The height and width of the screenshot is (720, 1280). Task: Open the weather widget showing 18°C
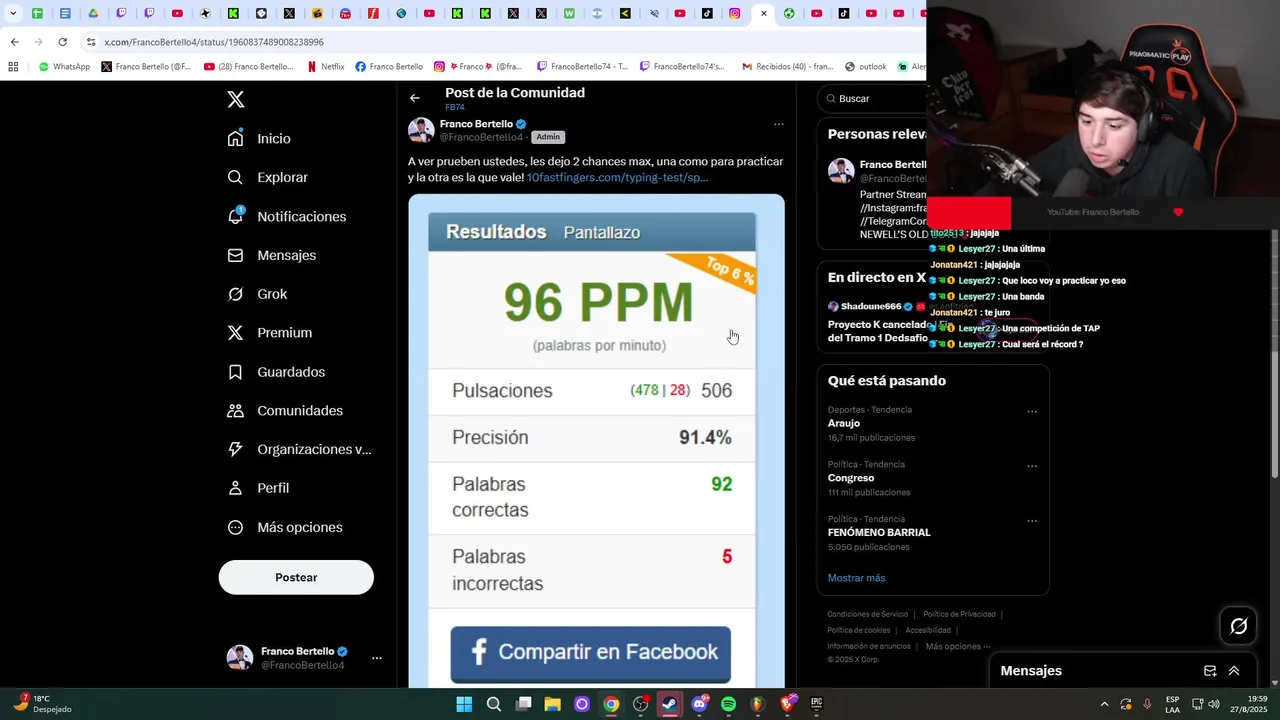click(x=42, y=704)
